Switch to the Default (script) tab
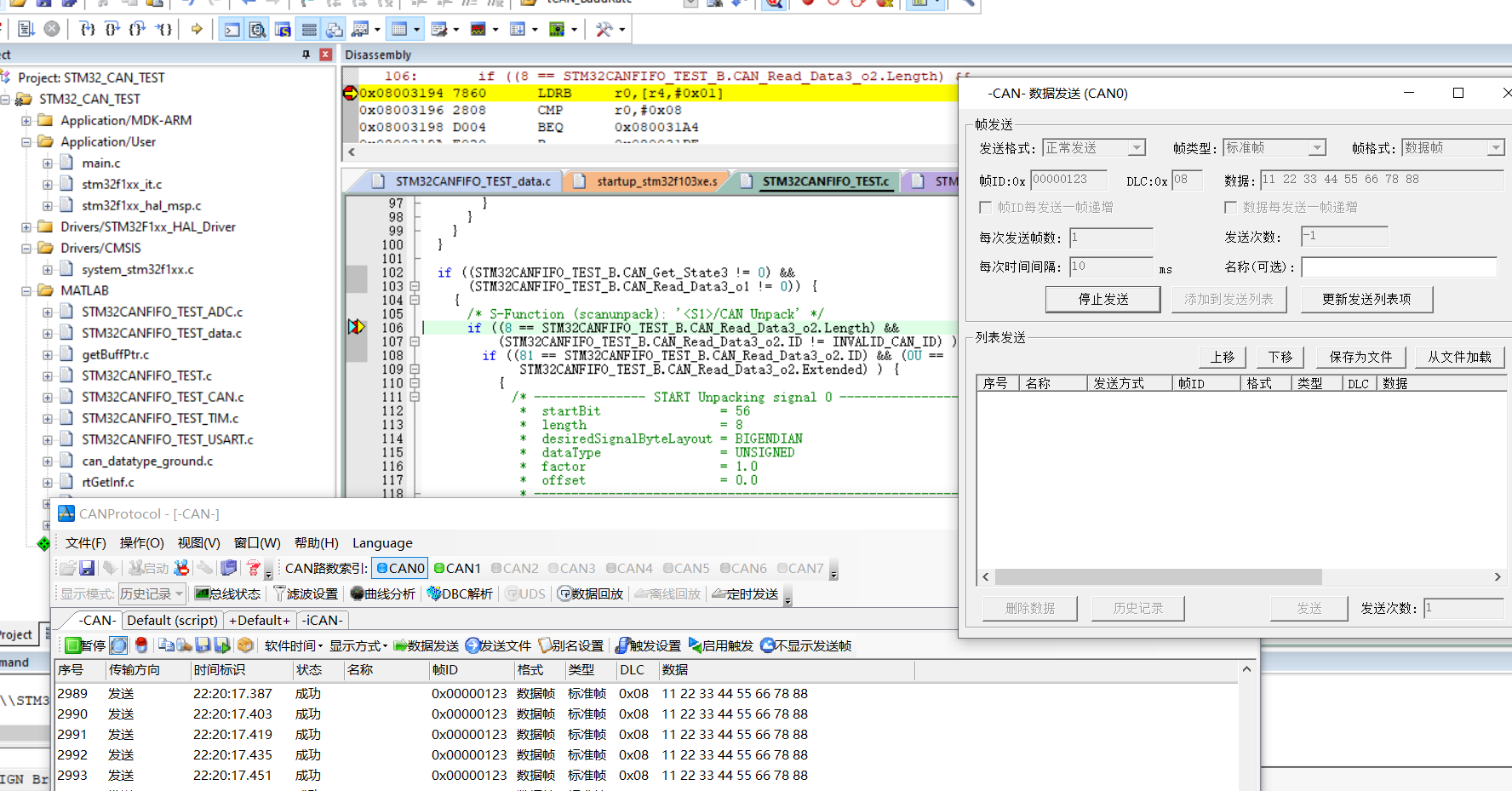The height and width of the screenshot is (791, 1512). tap(173, 620)
